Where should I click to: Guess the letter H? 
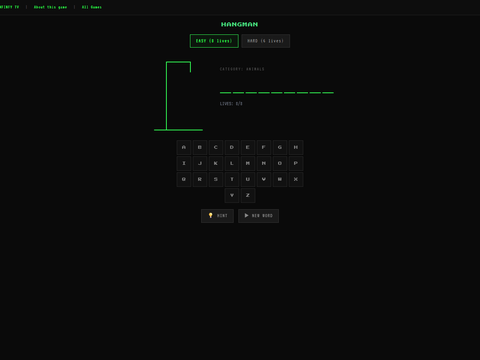pos(296,147)
